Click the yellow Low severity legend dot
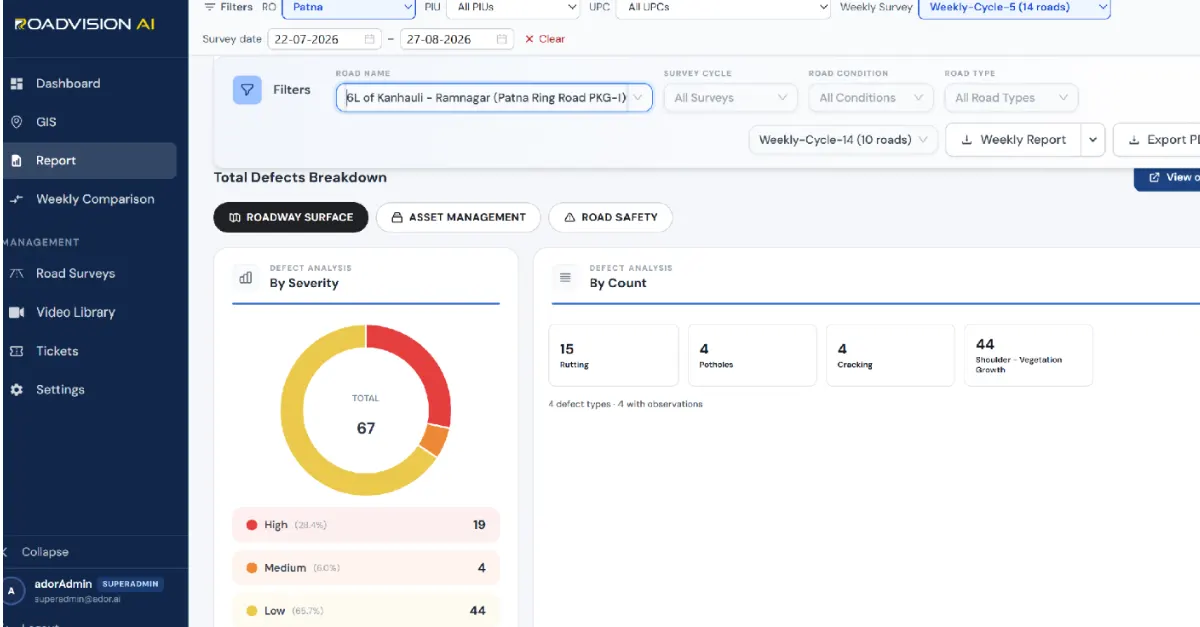1200x627 pixels. click(x=252, y=611)
